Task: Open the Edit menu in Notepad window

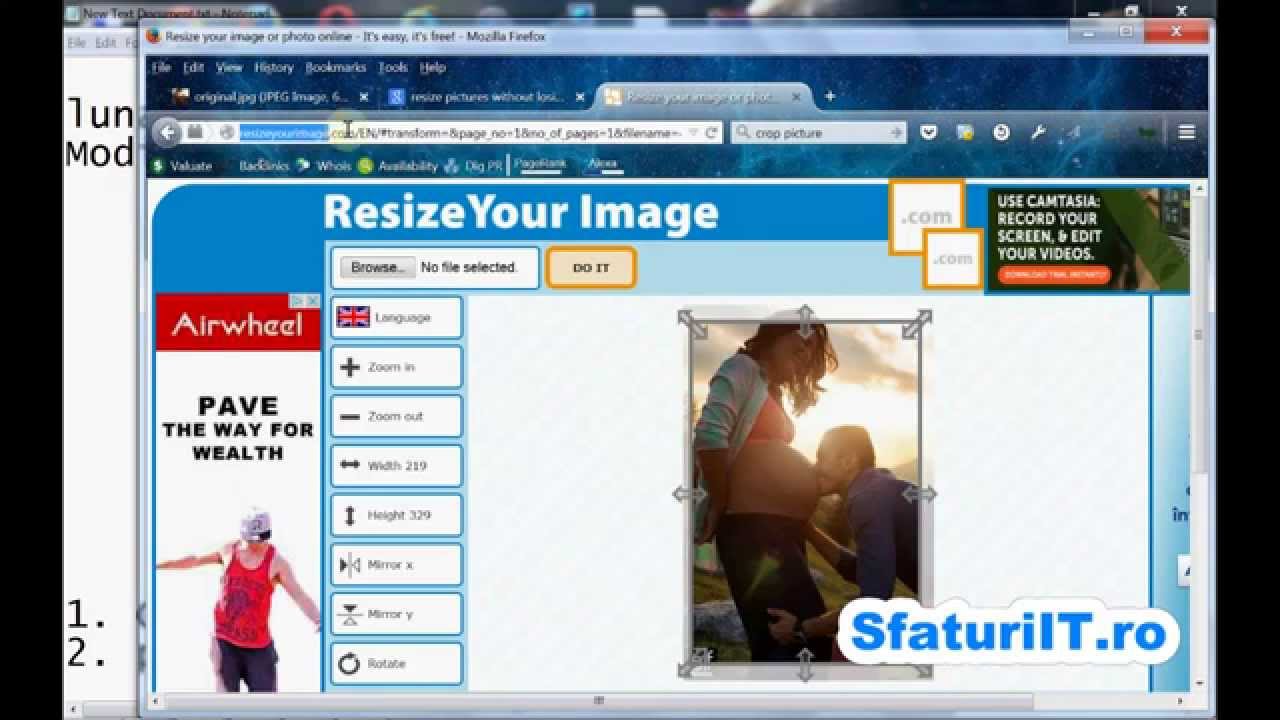Action: tap(105, 43)
